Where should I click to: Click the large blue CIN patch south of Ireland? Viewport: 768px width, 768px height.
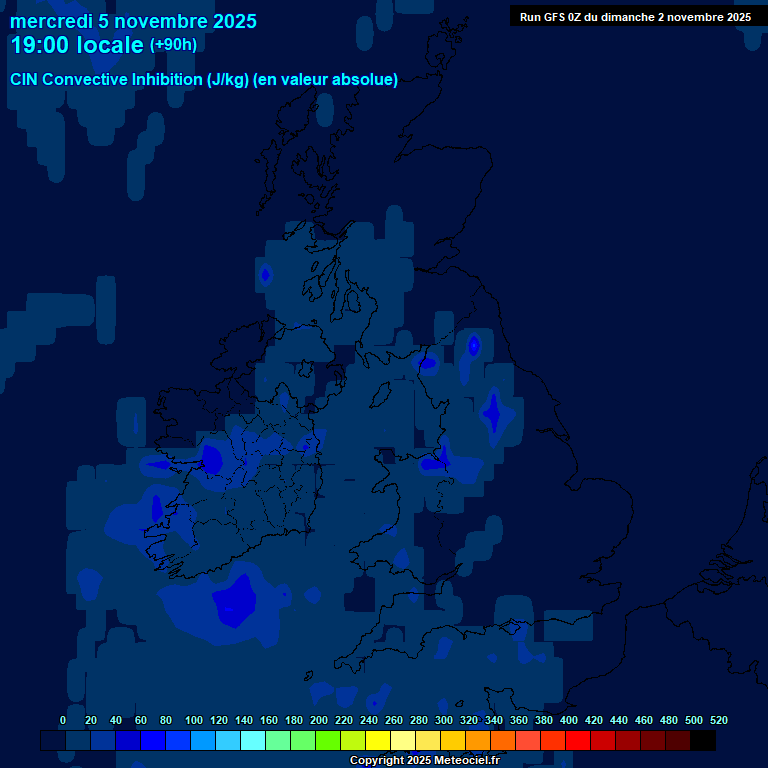click(x=233, y=602)
